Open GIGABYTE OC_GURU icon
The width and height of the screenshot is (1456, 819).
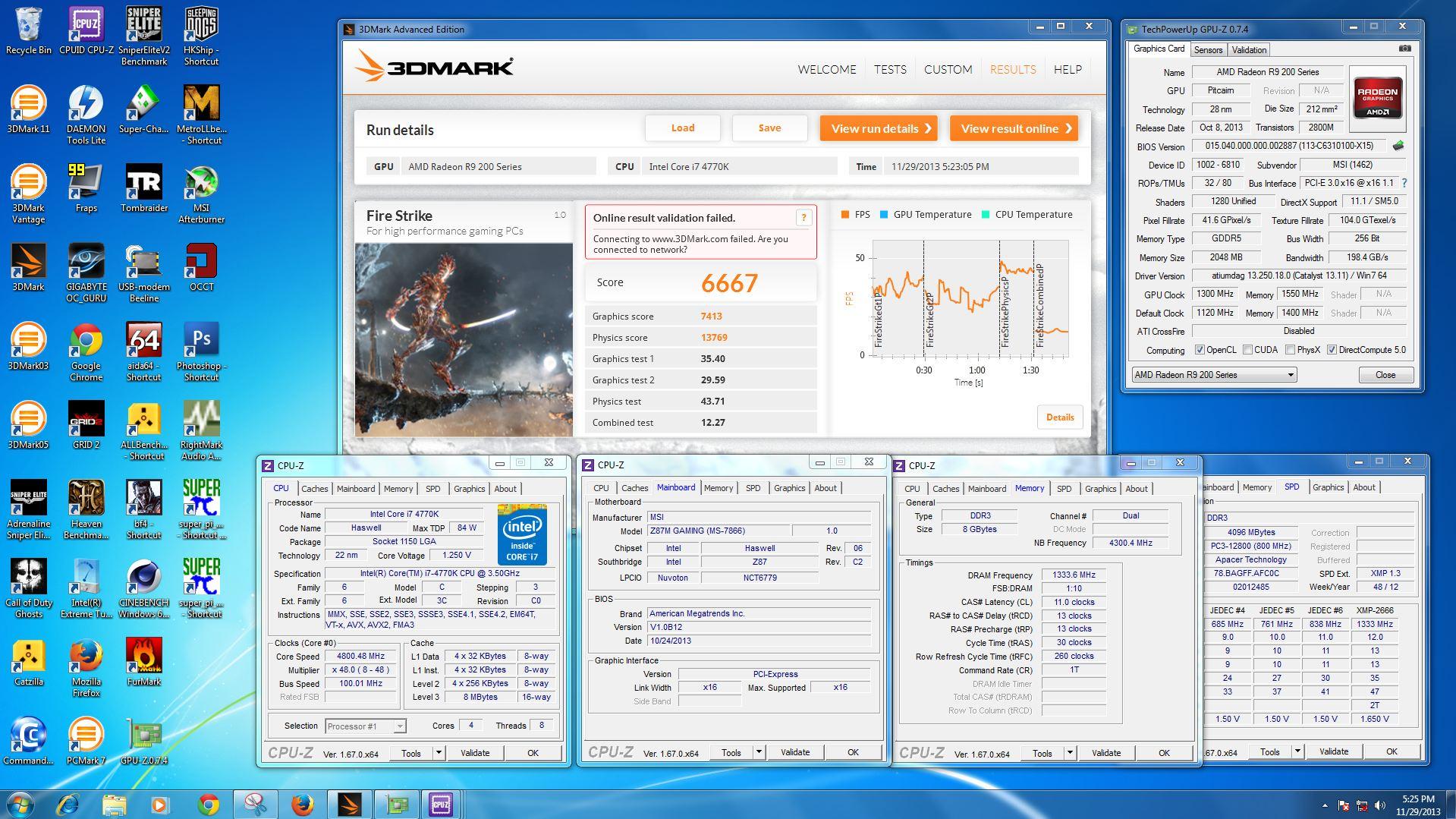point(86,272)
